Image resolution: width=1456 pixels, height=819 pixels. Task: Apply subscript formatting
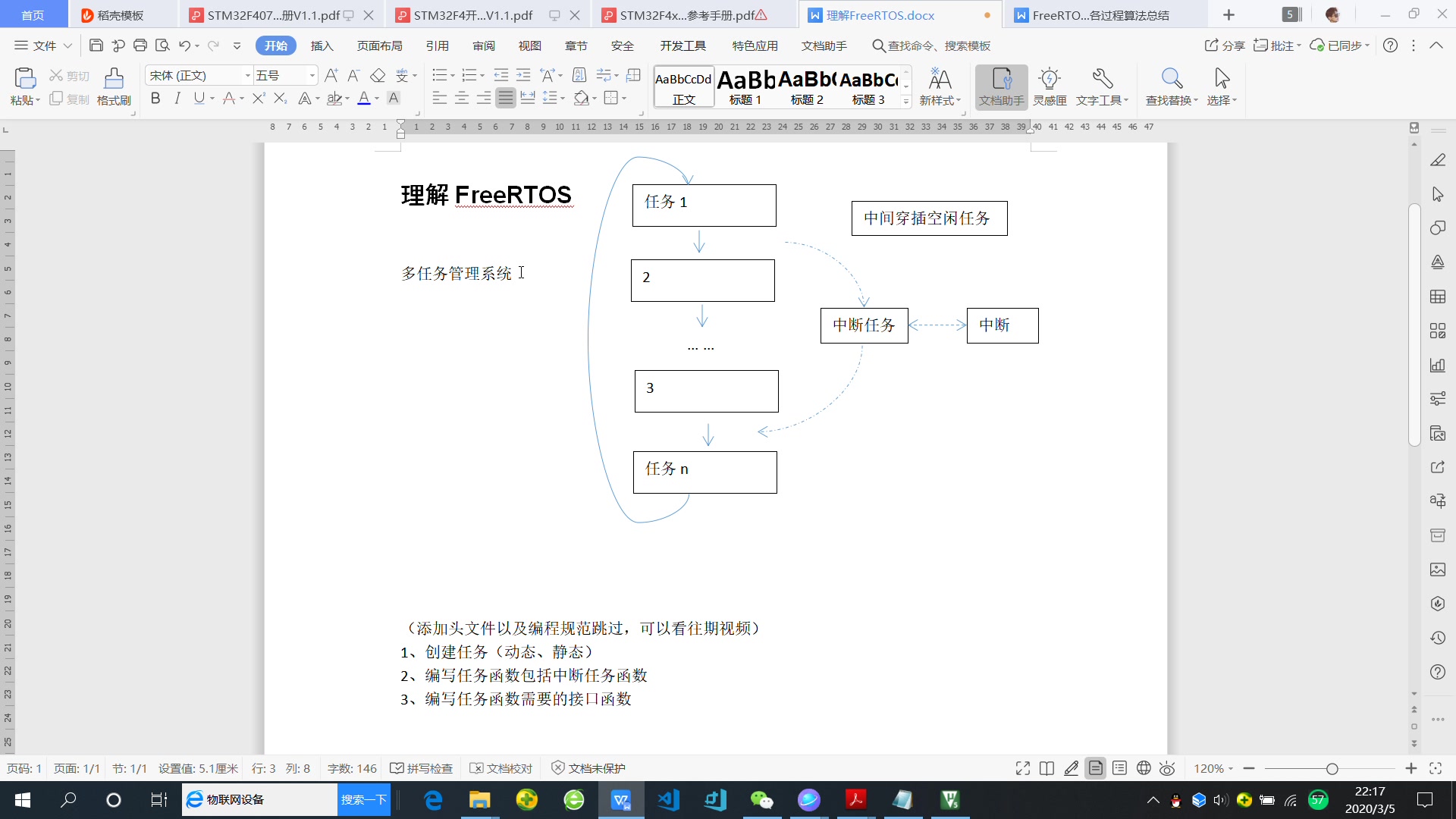click(280, 98)
